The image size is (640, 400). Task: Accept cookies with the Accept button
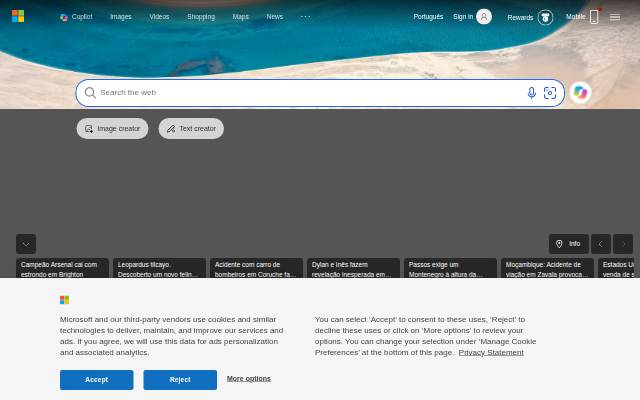point(97,380)
